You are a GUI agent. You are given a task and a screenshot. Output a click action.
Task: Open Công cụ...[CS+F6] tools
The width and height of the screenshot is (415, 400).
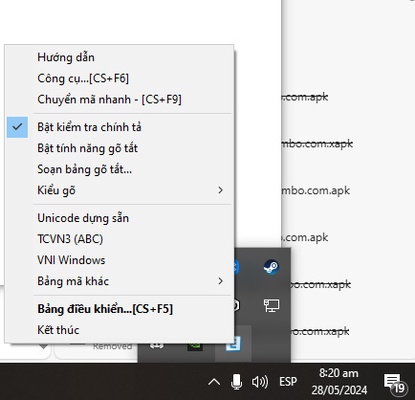click(119, 78)
